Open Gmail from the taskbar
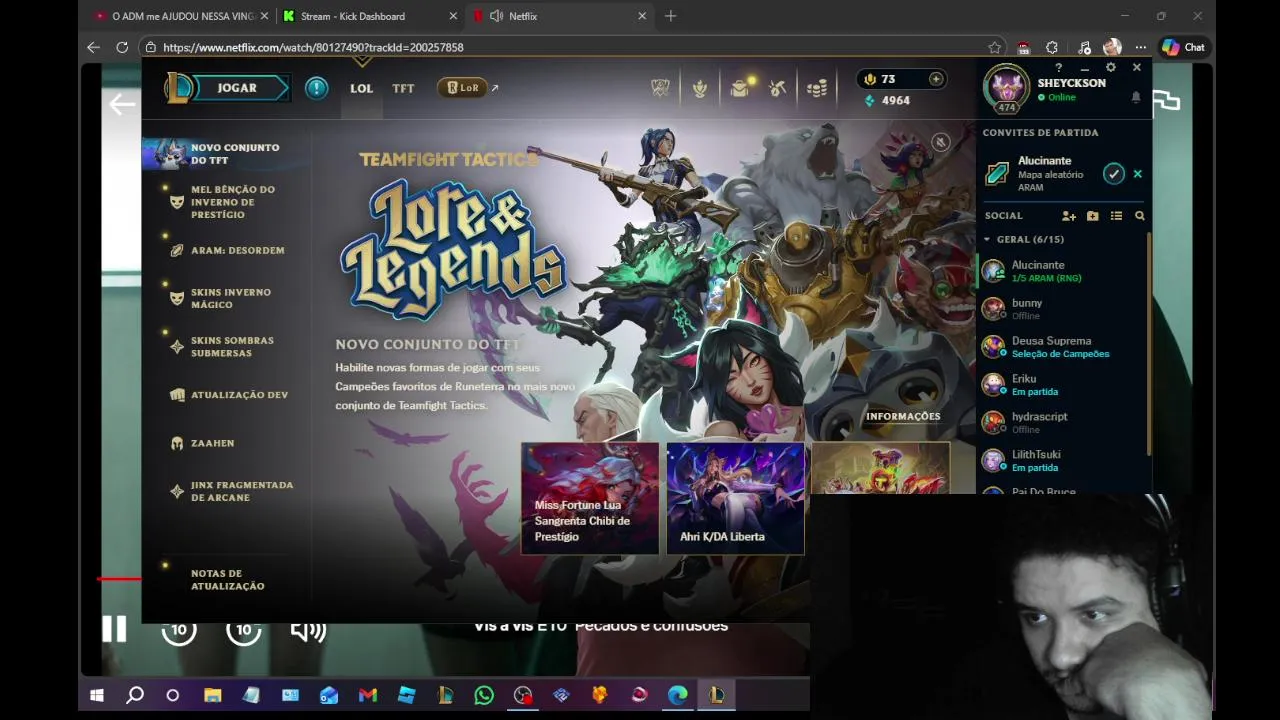This screenshot has width=1280, height=720. click(368, 695)
